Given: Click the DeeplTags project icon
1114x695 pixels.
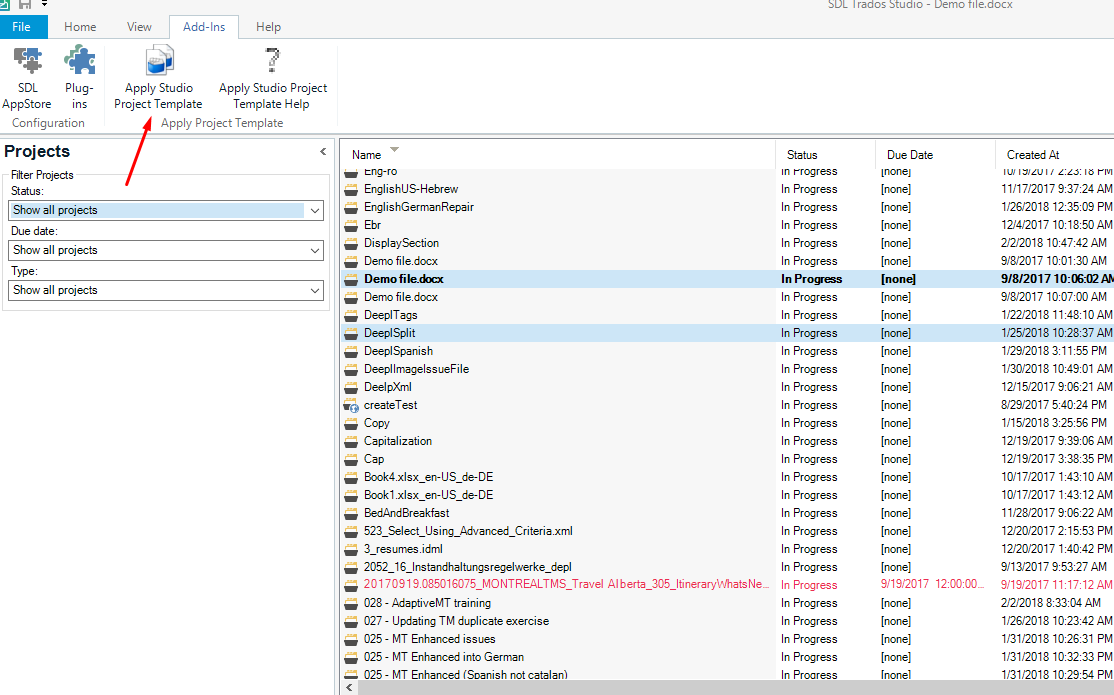Looking at the screenshot, I should pos(351,316).
